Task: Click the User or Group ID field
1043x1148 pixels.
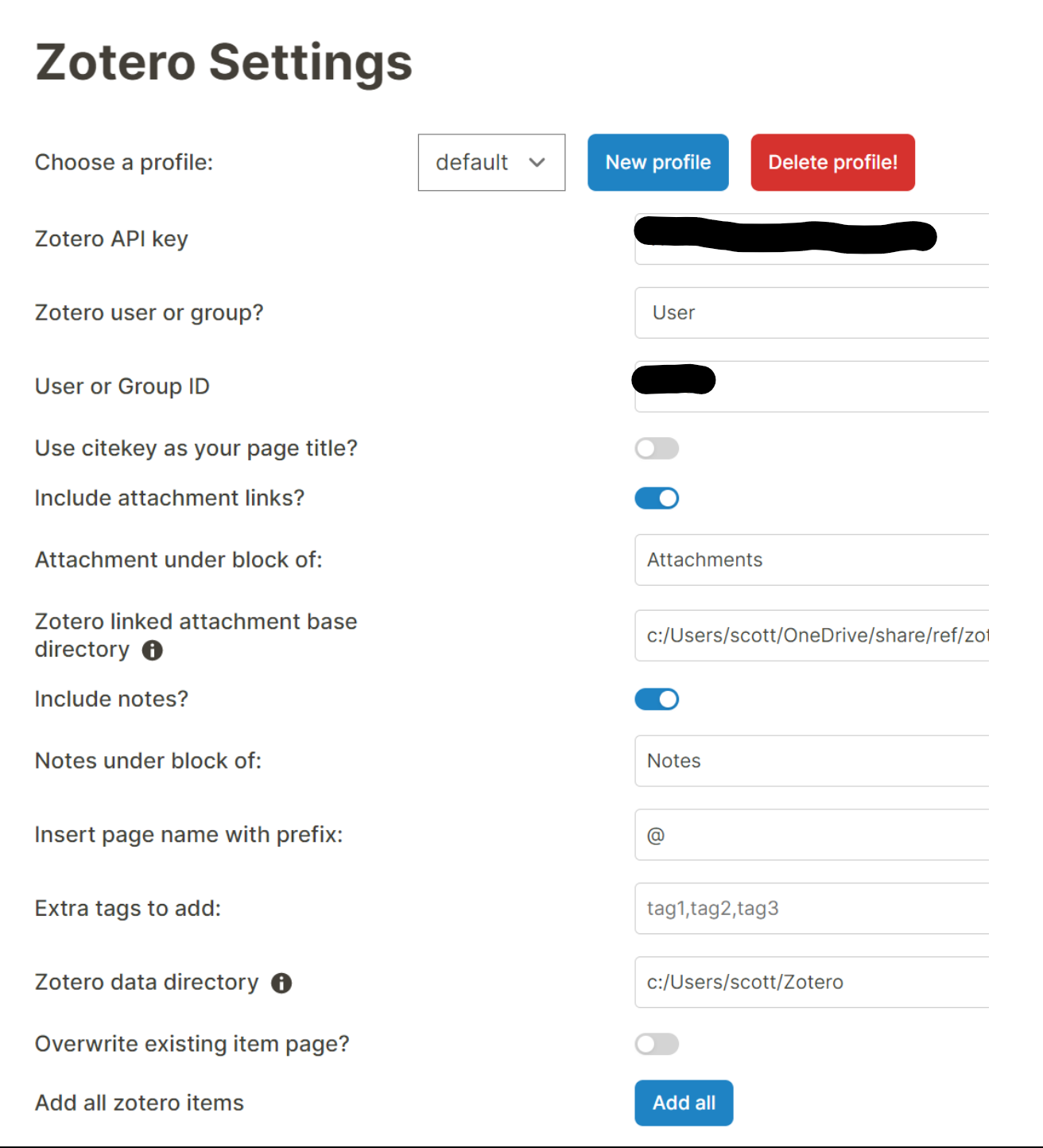Action: tap(811, 386)
